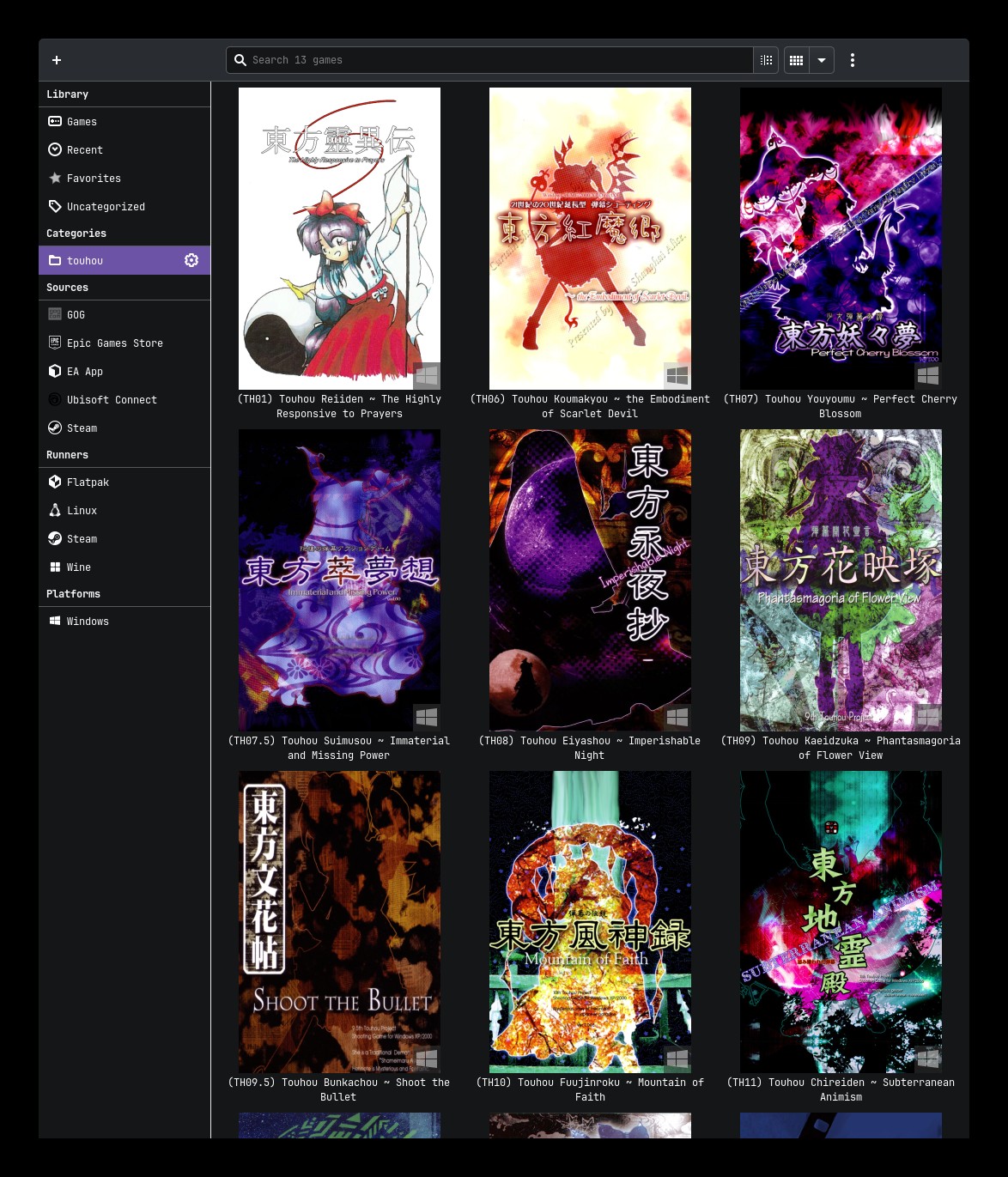1008x1177 pixels.
Task: Select TH09.5 Touhou Bunkachou cover
Action: click(339, 922)
